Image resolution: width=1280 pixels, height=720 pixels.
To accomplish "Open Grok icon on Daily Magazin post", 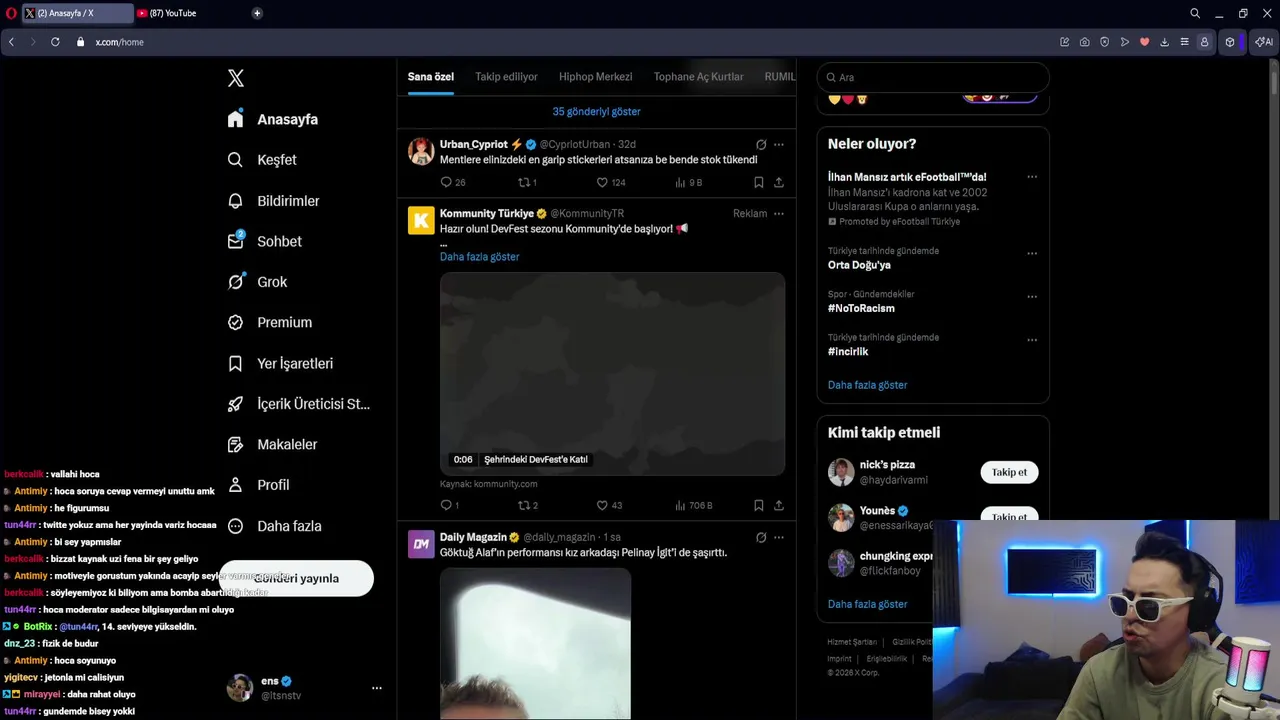I will [761, 537].
